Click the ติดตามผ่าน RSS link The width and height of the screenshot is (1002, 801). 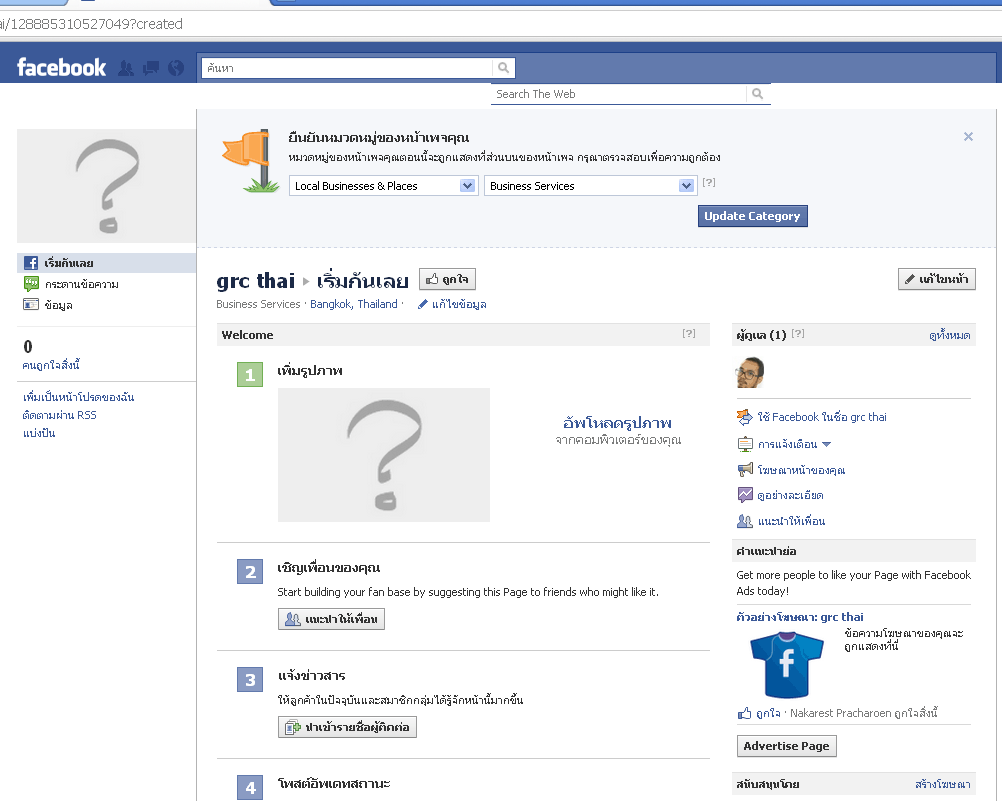pyautogui.click(x=59, y=415)
